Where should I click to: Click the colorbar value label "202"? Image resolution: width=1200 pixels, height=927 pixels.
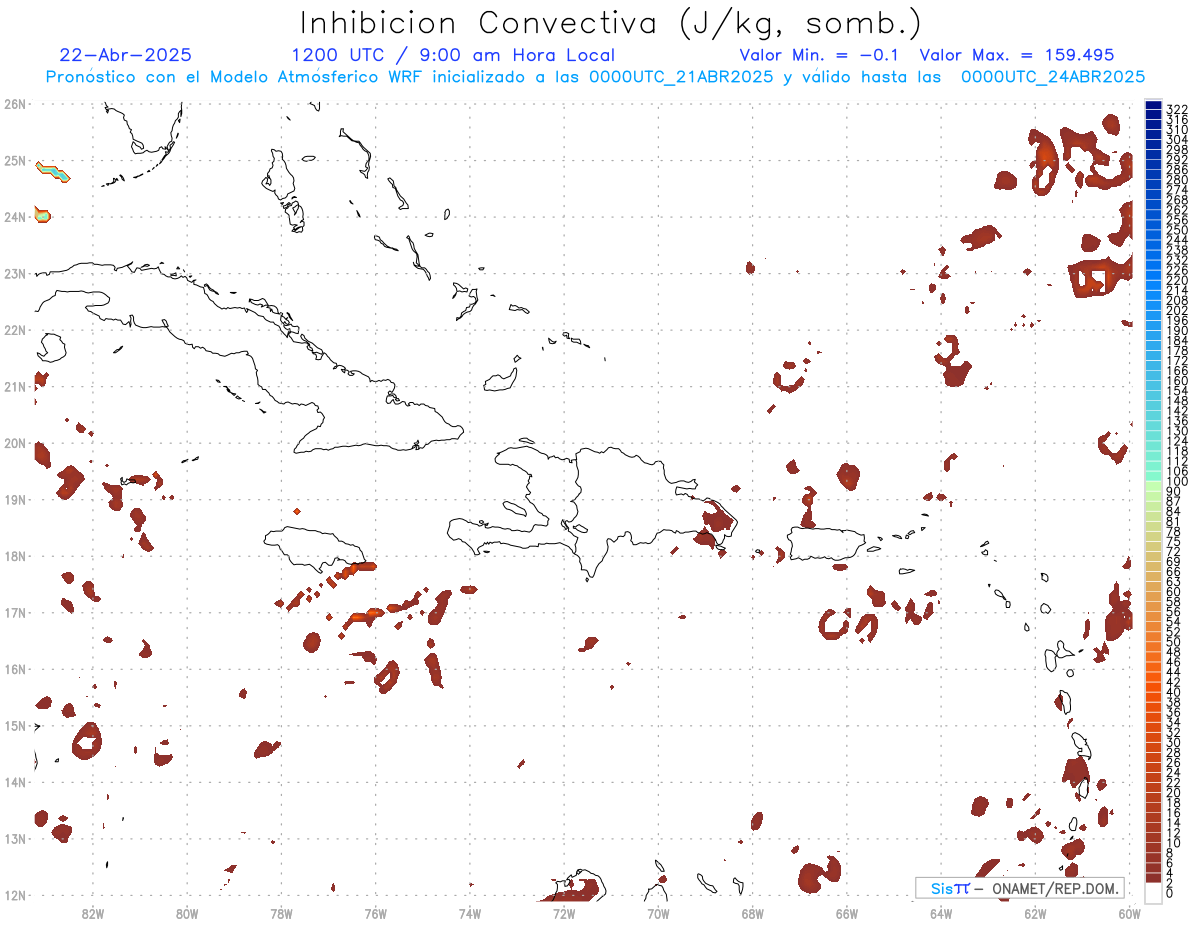coord(1177,311)
